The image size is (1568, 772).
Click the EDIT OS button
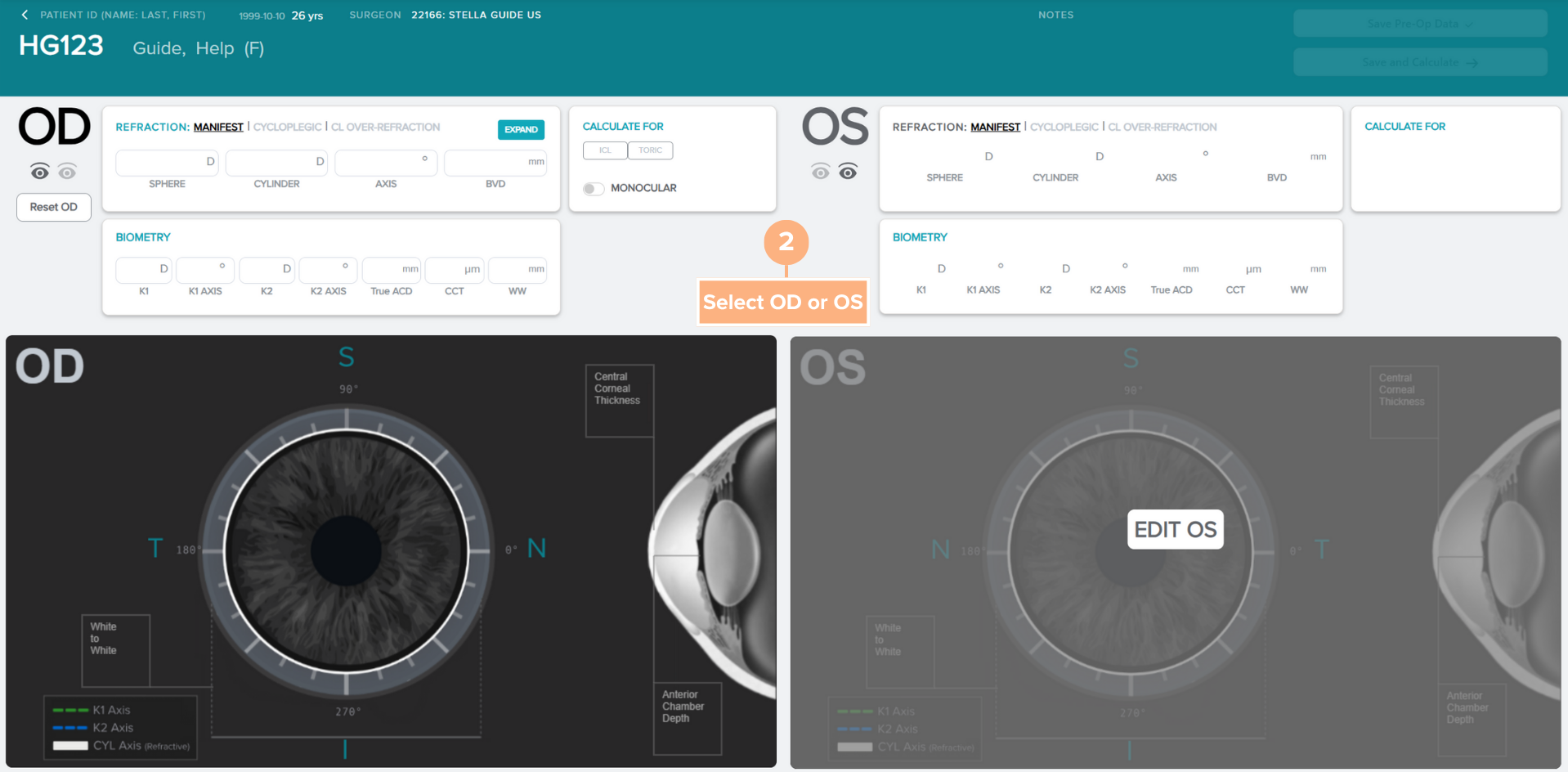pyautogui.click(x=1175, y=530)
